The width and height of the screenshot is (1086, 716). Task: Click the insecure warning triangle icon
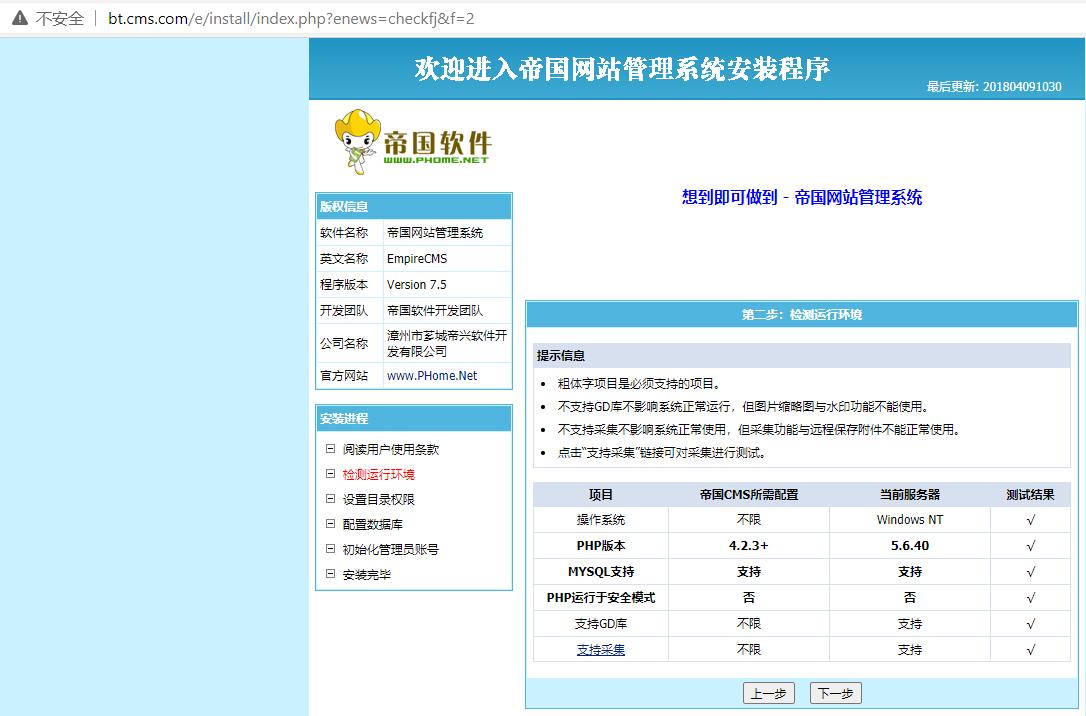20,18
